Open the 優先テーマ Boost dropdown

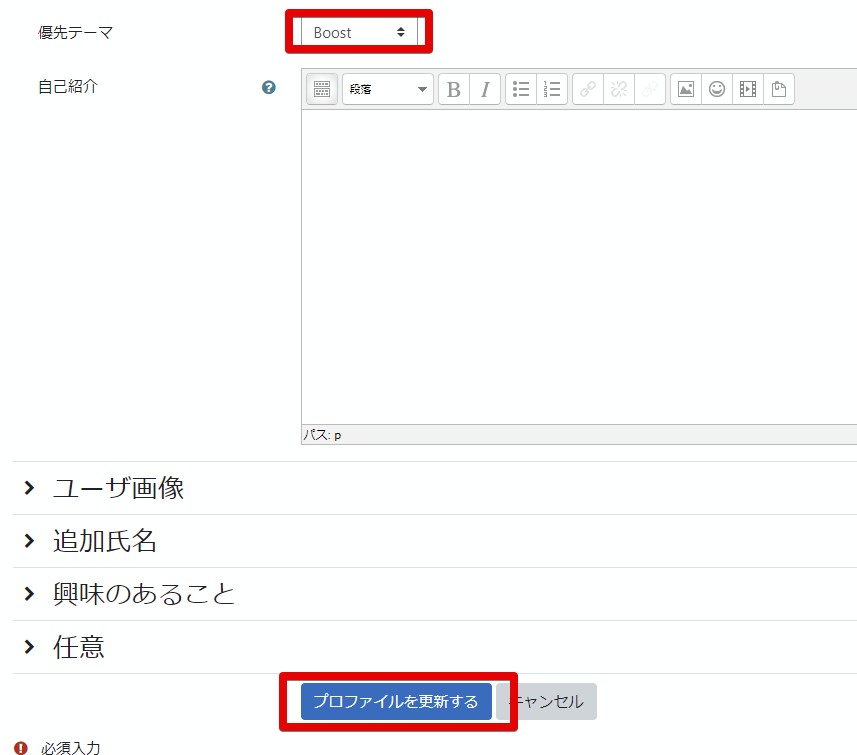(359, 32)
